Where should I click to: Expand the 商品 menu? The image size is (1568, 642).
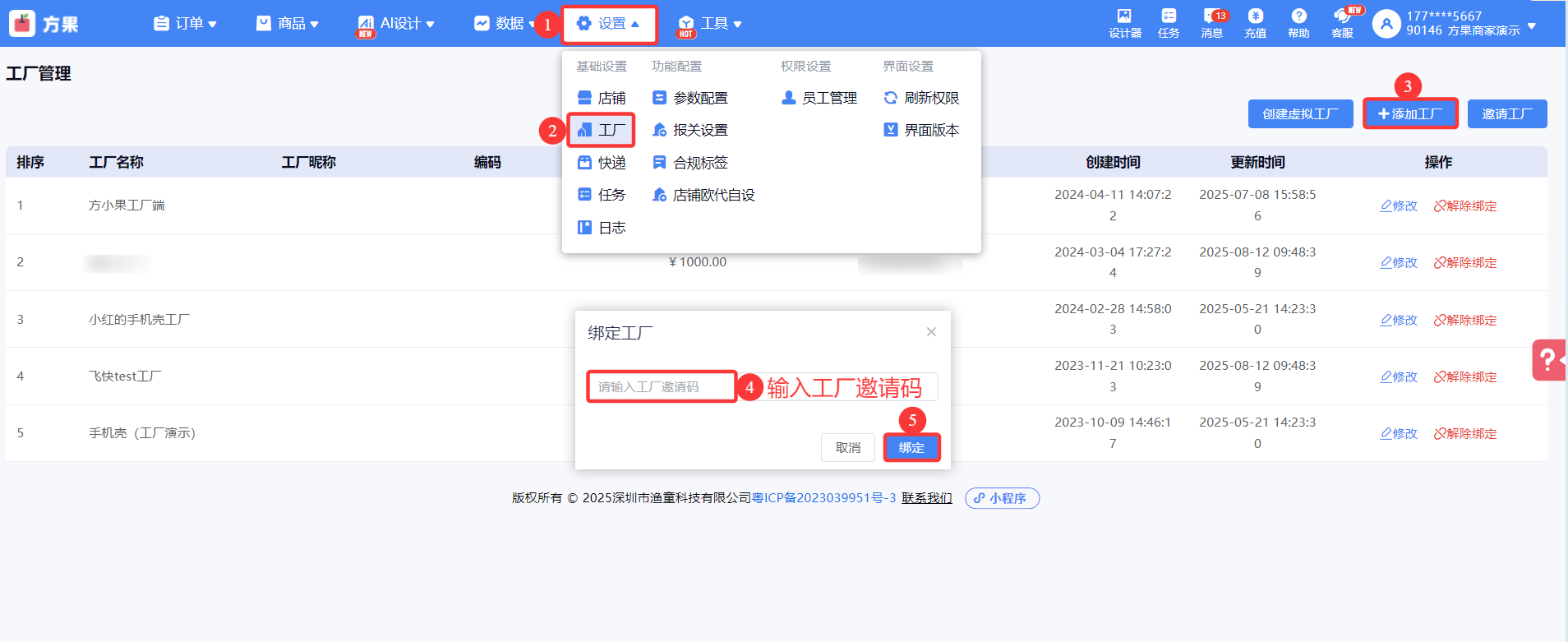pos(288,23)
